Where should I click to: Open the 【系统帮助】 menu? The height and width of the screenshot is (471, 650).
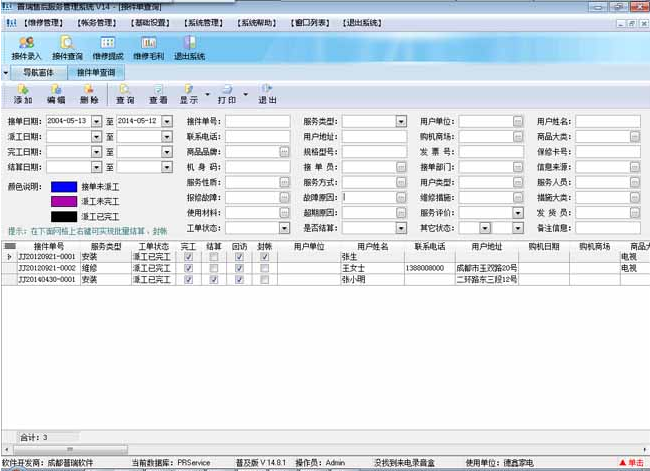[257, 23]
